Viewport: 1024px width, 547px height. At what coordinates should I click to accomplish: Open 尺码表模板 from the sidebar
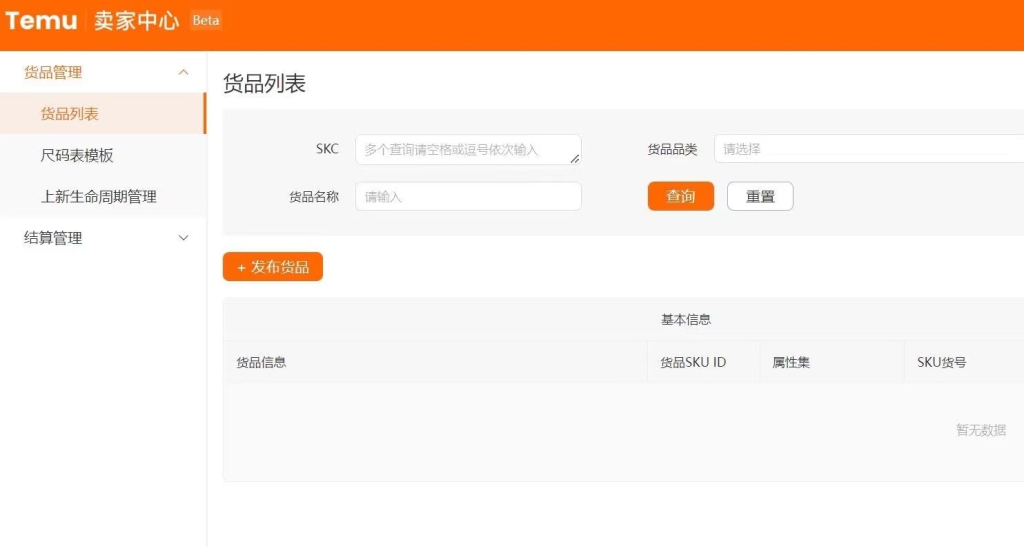77,155
